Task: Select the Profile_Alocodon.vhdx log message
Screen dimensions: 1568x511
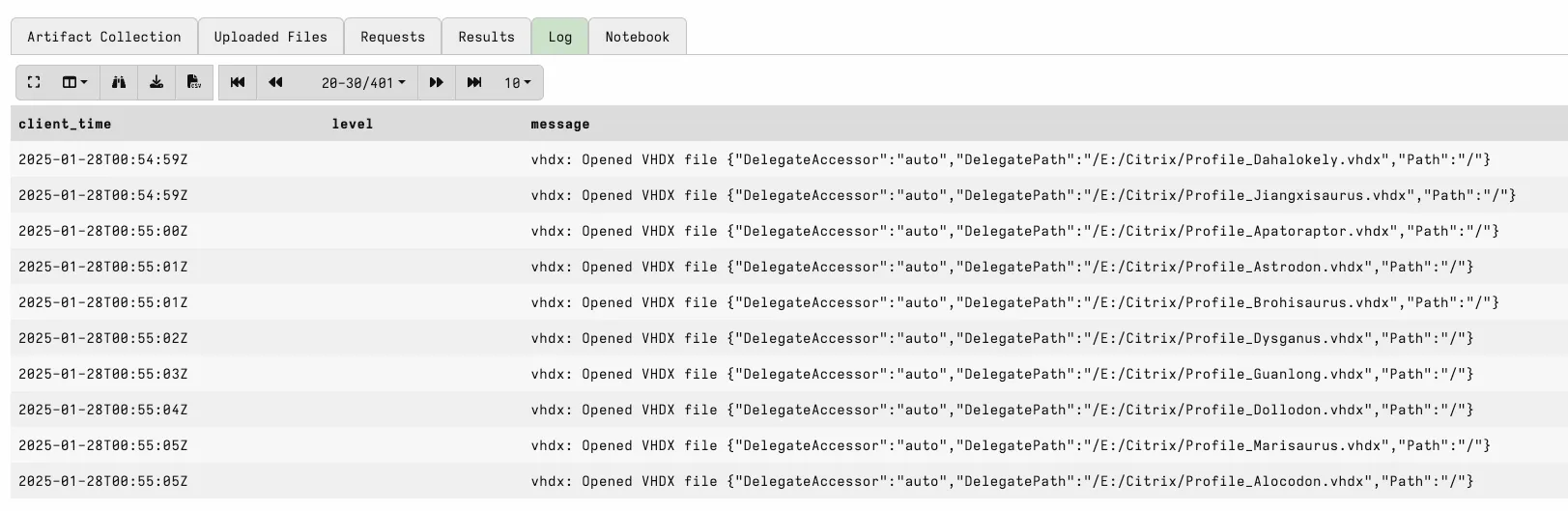Action: (1002, 481)
